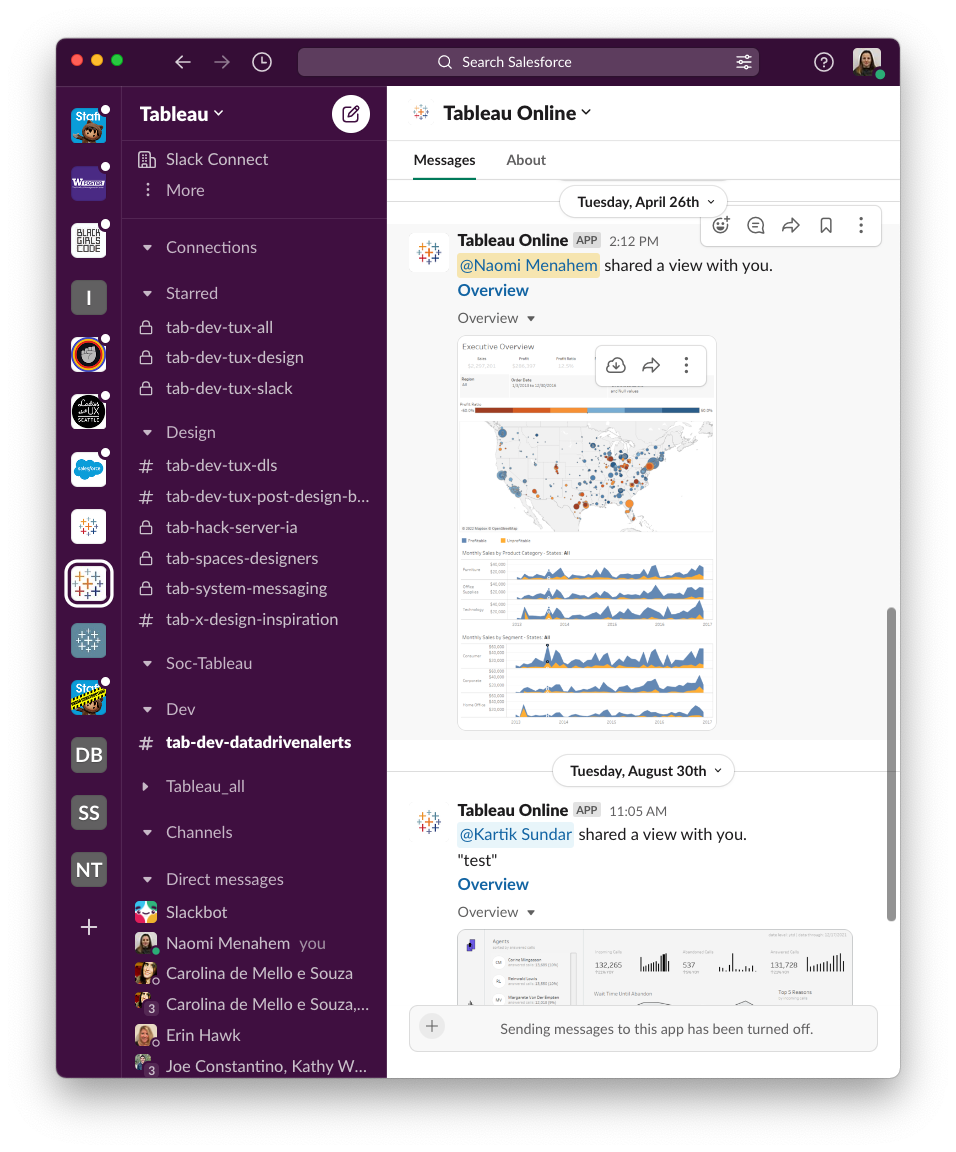This screenshot has width=956, height=1152.
Task: Collapse the Starred section
Action: click(x=147, y=294)
